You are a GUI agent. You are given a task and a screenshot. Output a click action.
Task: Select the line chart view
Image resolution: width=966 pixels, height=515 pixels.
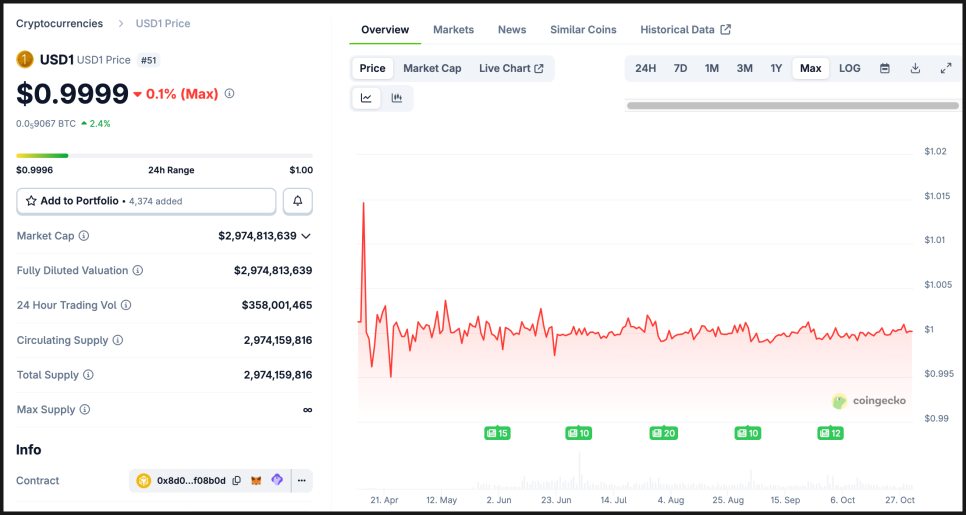pos(367,98)
